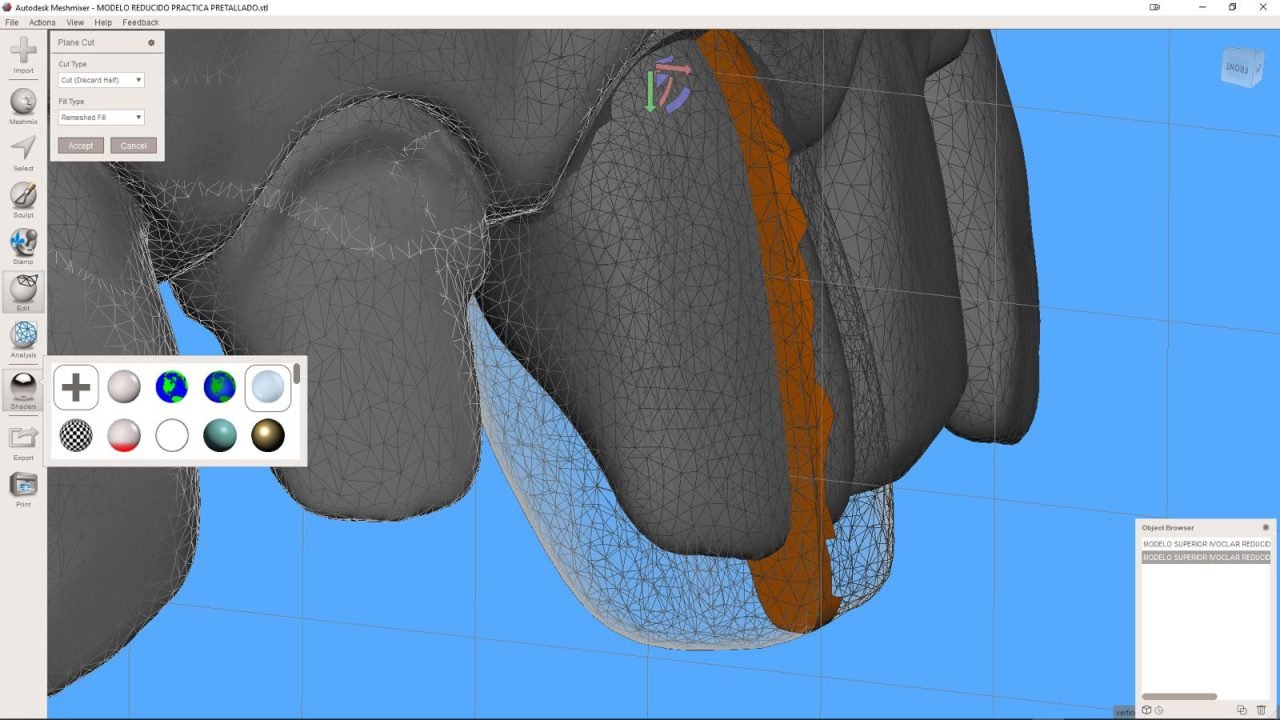Expand the Cut Type dropdown
The image size is (1280, 720).
click(x=101, y=80)
